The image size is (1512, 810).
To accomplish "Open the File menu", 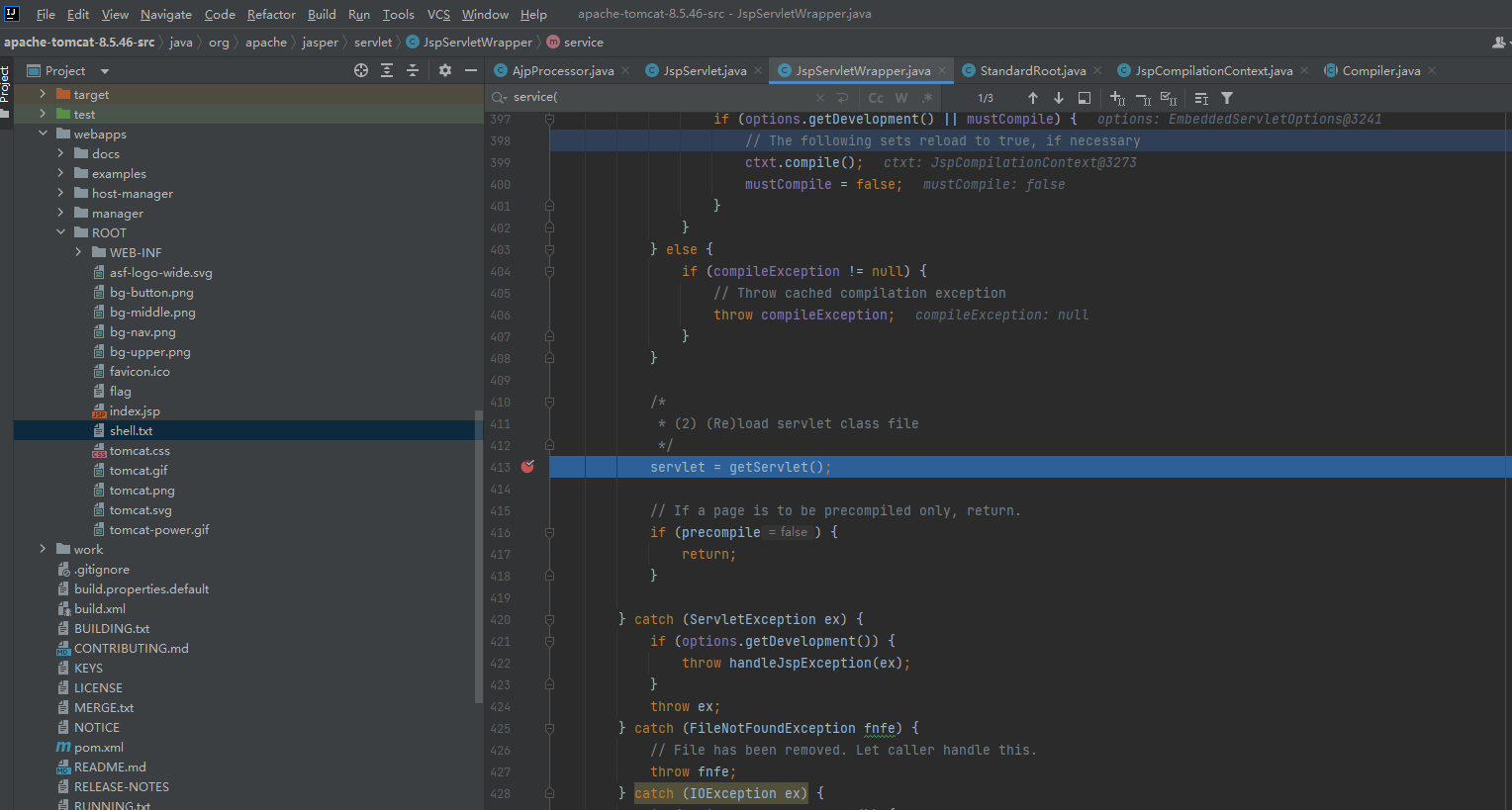I will [46, 14].
